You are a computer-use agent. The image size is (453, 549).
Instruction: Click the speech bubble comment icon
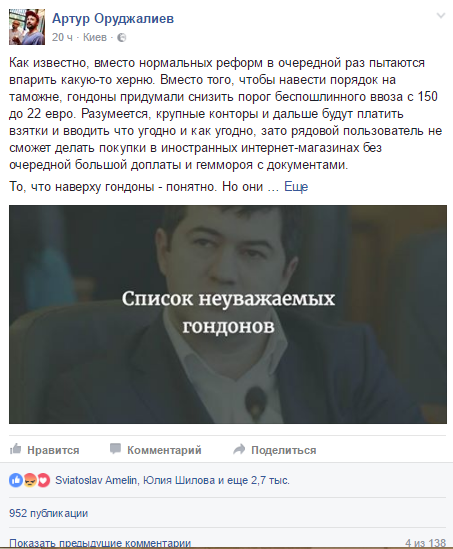click(115, 449)
